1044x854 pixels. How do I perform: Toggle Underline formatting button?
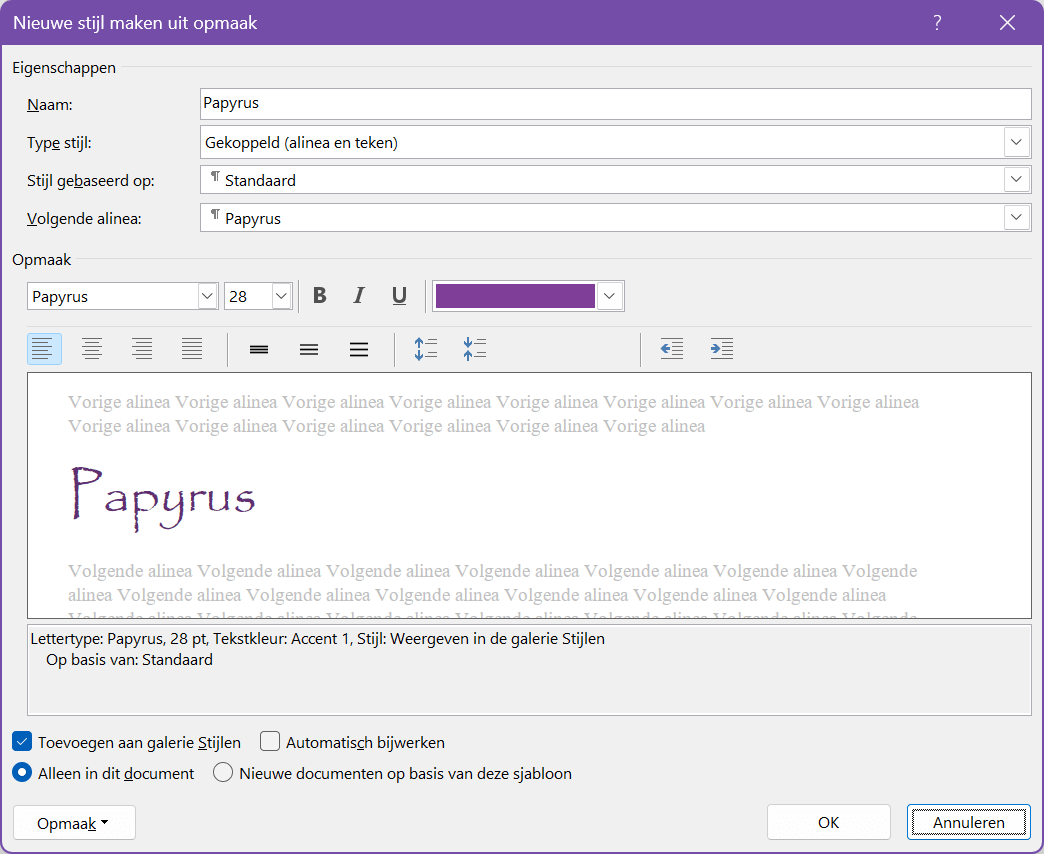click(399, 296)
